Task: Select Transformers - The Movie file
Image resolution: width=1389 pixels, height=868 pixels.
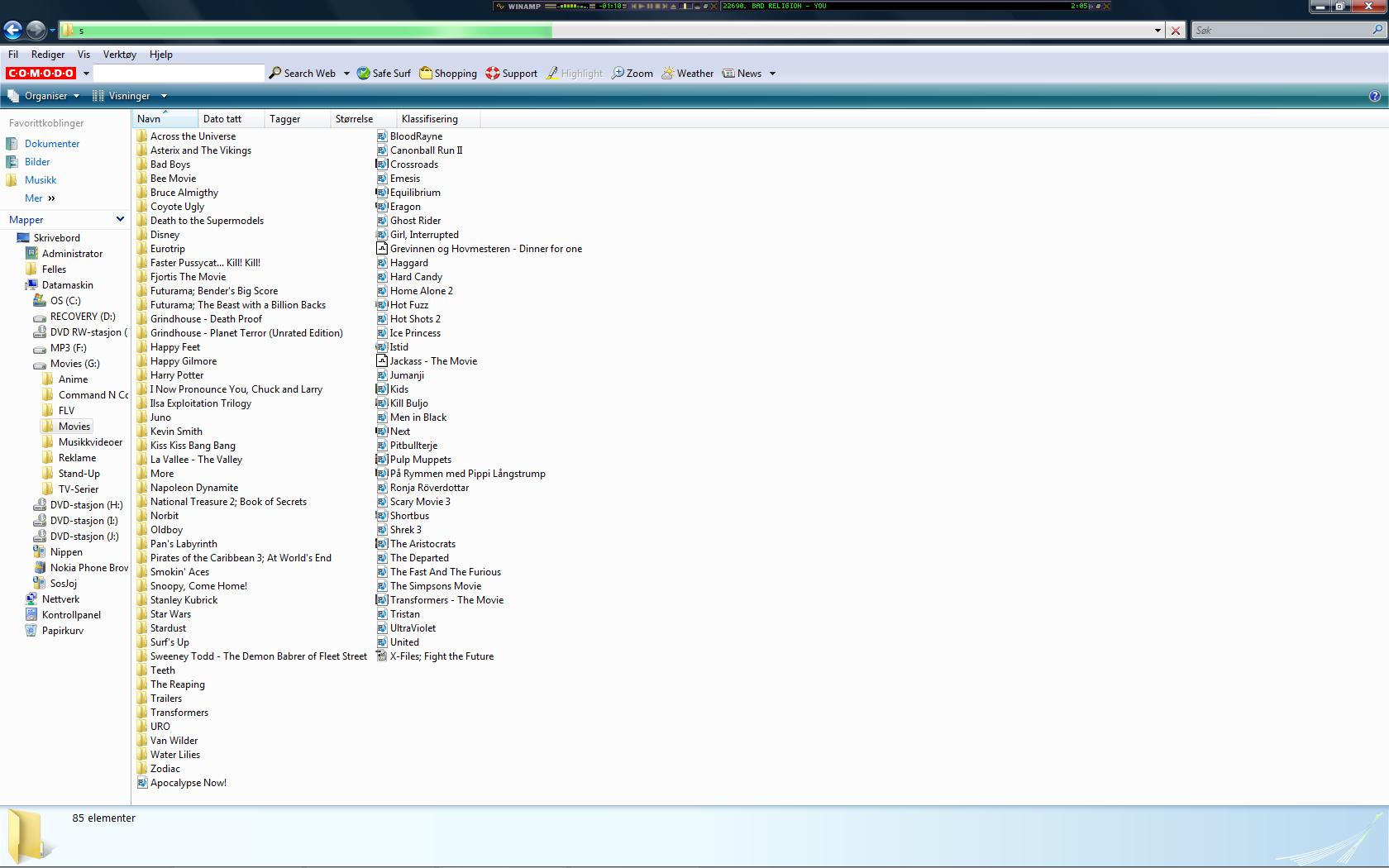Action: pos(440,600)
